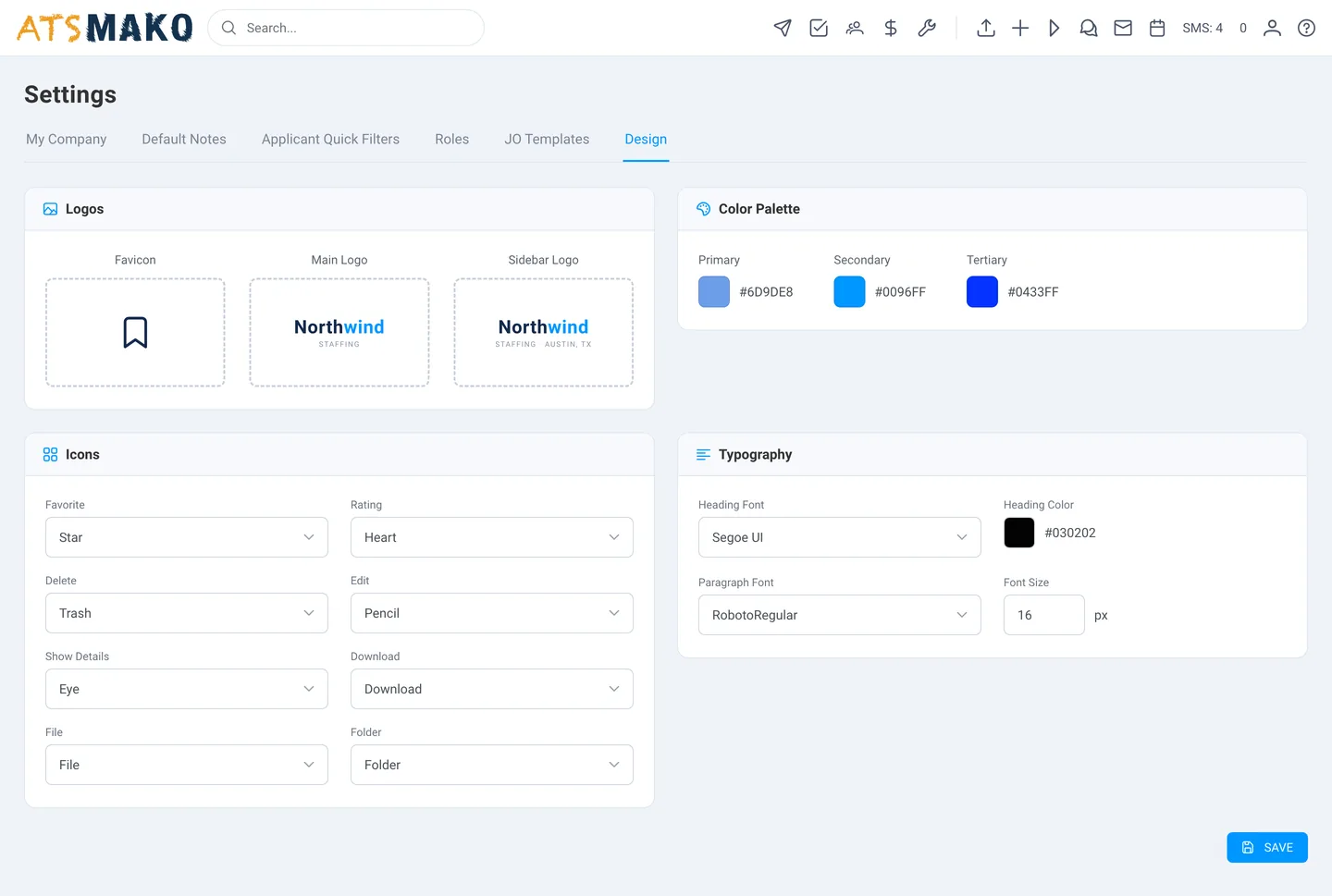1332x896 pixels.
Task: Switch to the My Company tab
Action: pos(67,139)
